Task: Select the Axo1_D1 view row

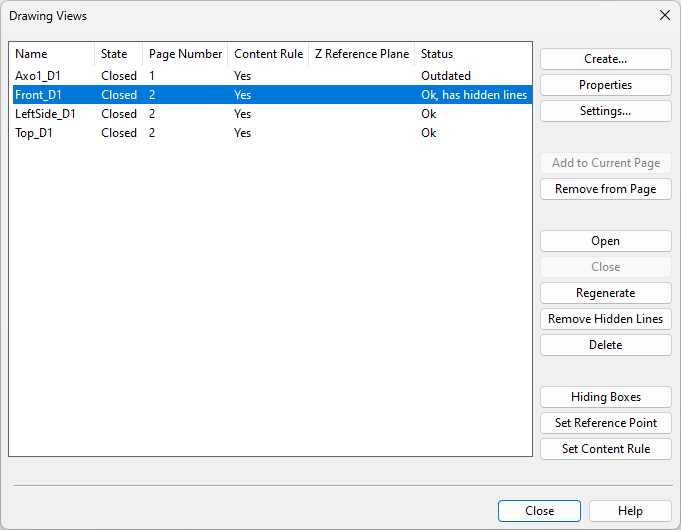Action: pos(38,76)
